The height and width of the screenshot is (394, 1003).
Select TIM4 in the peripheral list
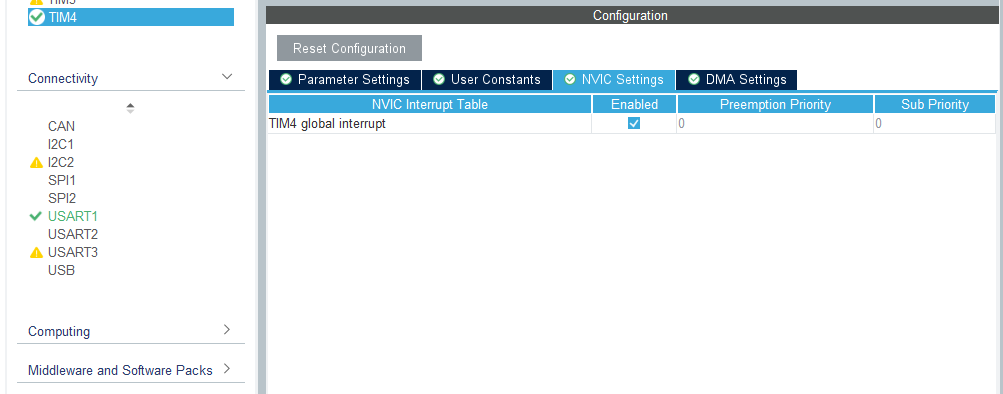coord(130,17)
